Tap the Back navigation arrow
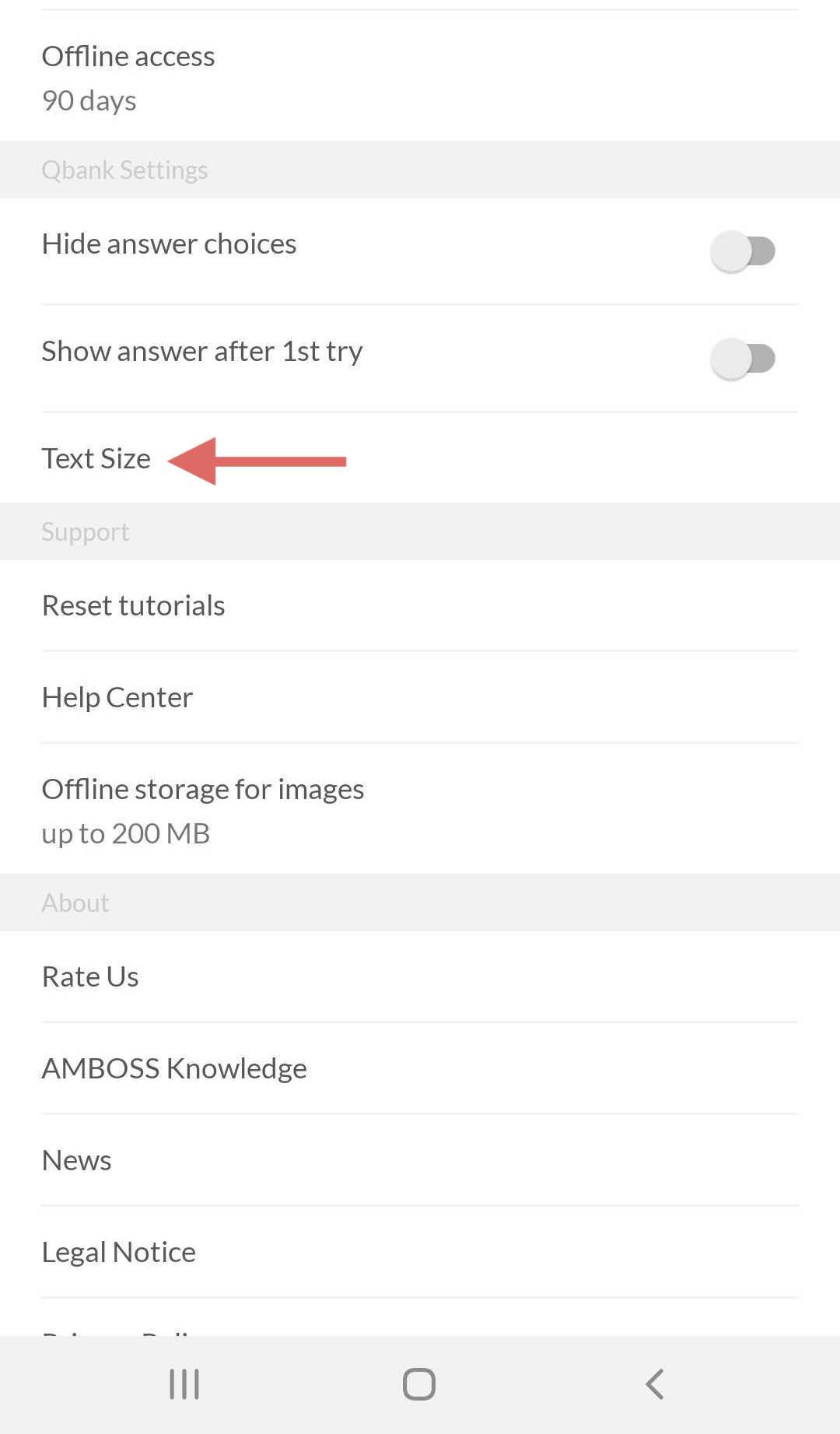 click(653, 1383)
